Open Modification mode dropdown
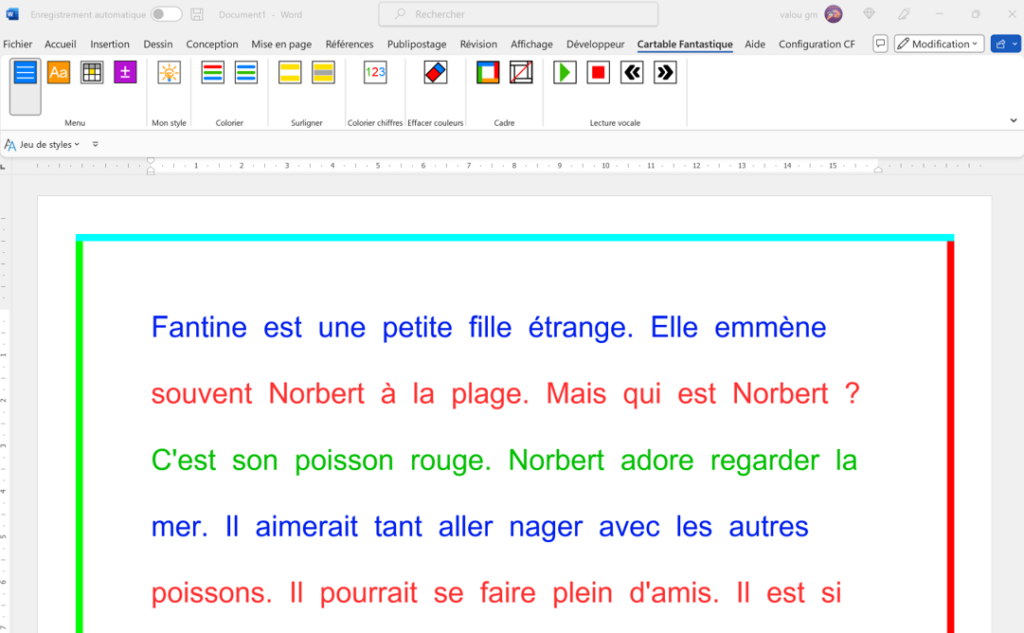Screen dimensions: 1024x633 click(939, 44)
